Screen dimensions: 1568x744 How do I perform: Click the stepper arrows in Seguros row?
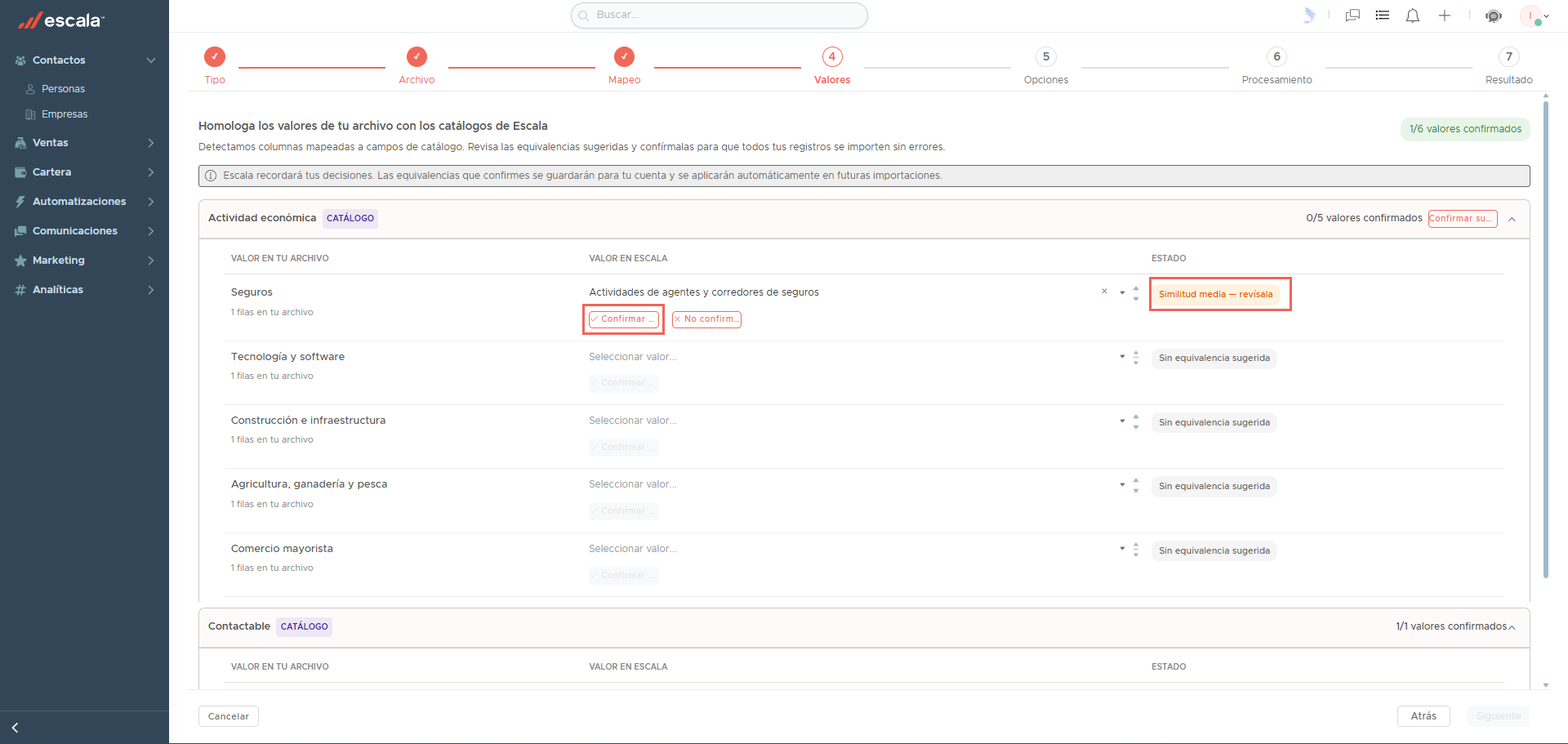point(1136,294)
